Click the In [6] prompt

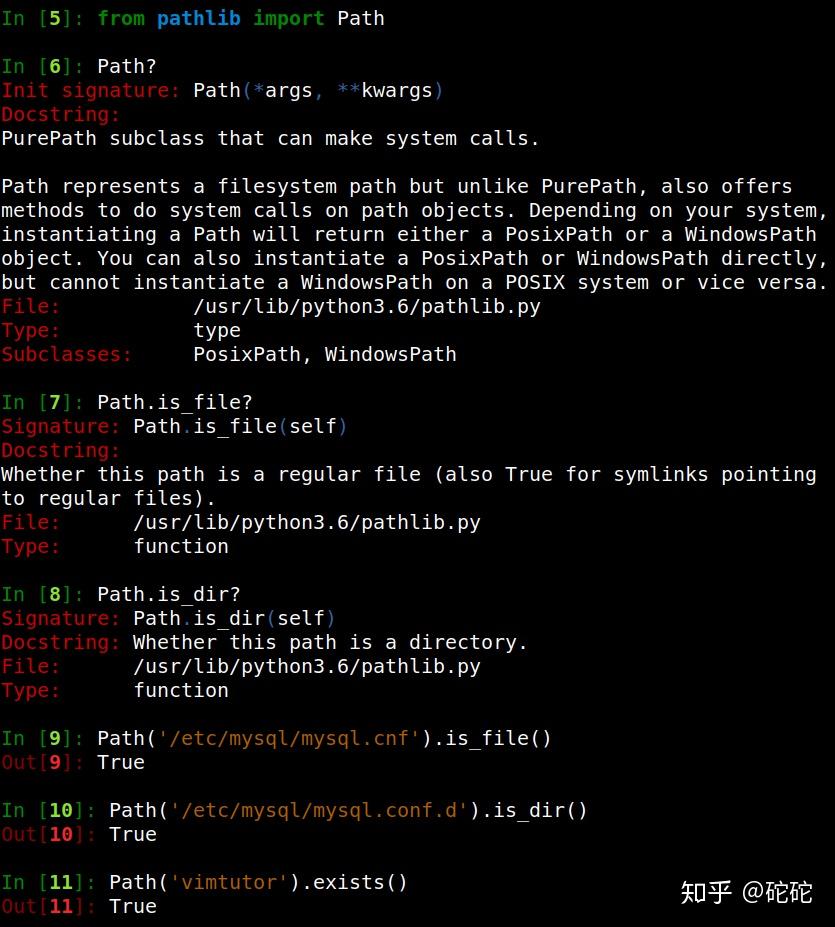coord(43,66)
